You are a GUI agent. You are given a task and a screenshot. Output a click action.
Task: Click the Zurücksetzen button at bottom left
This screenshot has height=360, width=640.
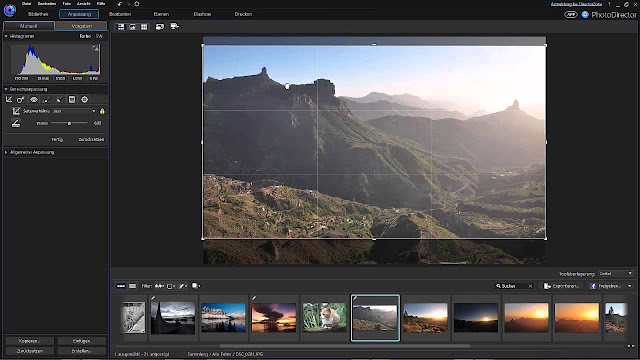[29, 351]
